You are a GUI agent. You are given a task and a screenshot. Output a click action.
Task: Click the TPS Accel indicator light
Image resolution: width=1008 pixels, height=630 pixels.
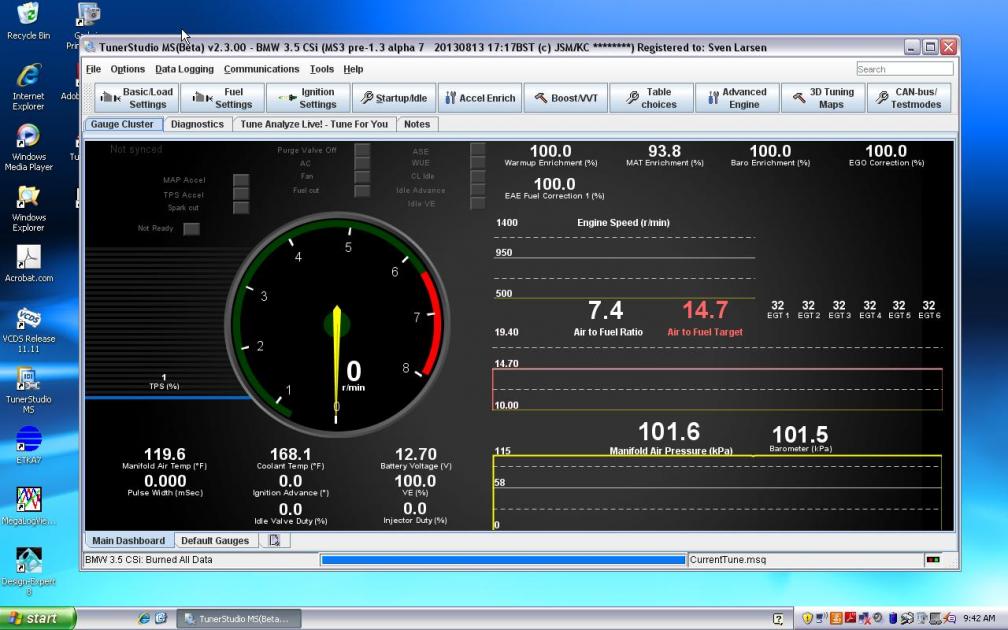tap(241, 194)
